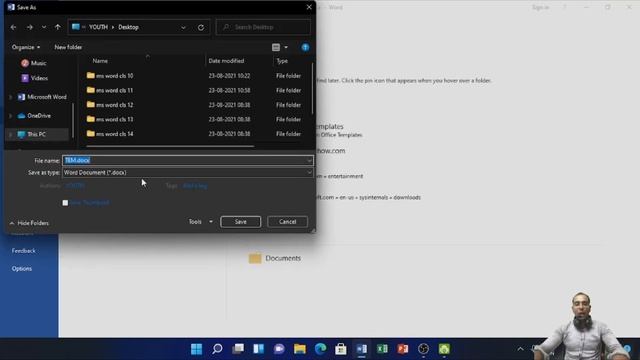The image size is (640, 360).
Task: Close the Save As dialog
Action: coord(309,7)
